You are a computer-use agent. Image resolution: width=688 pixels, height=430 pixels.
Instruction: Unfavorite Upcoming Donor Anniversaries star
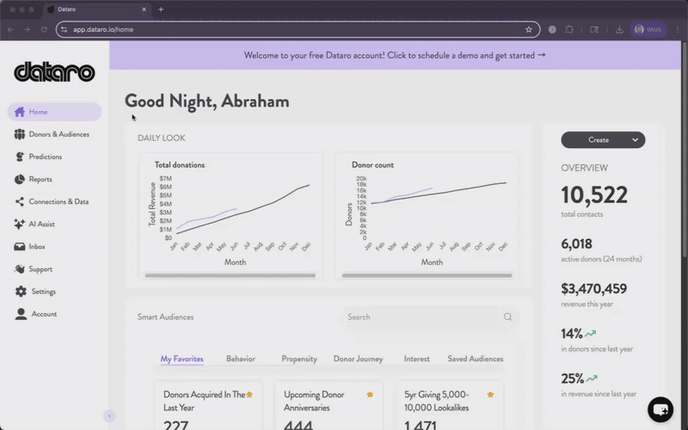click(x=370, y=394)
